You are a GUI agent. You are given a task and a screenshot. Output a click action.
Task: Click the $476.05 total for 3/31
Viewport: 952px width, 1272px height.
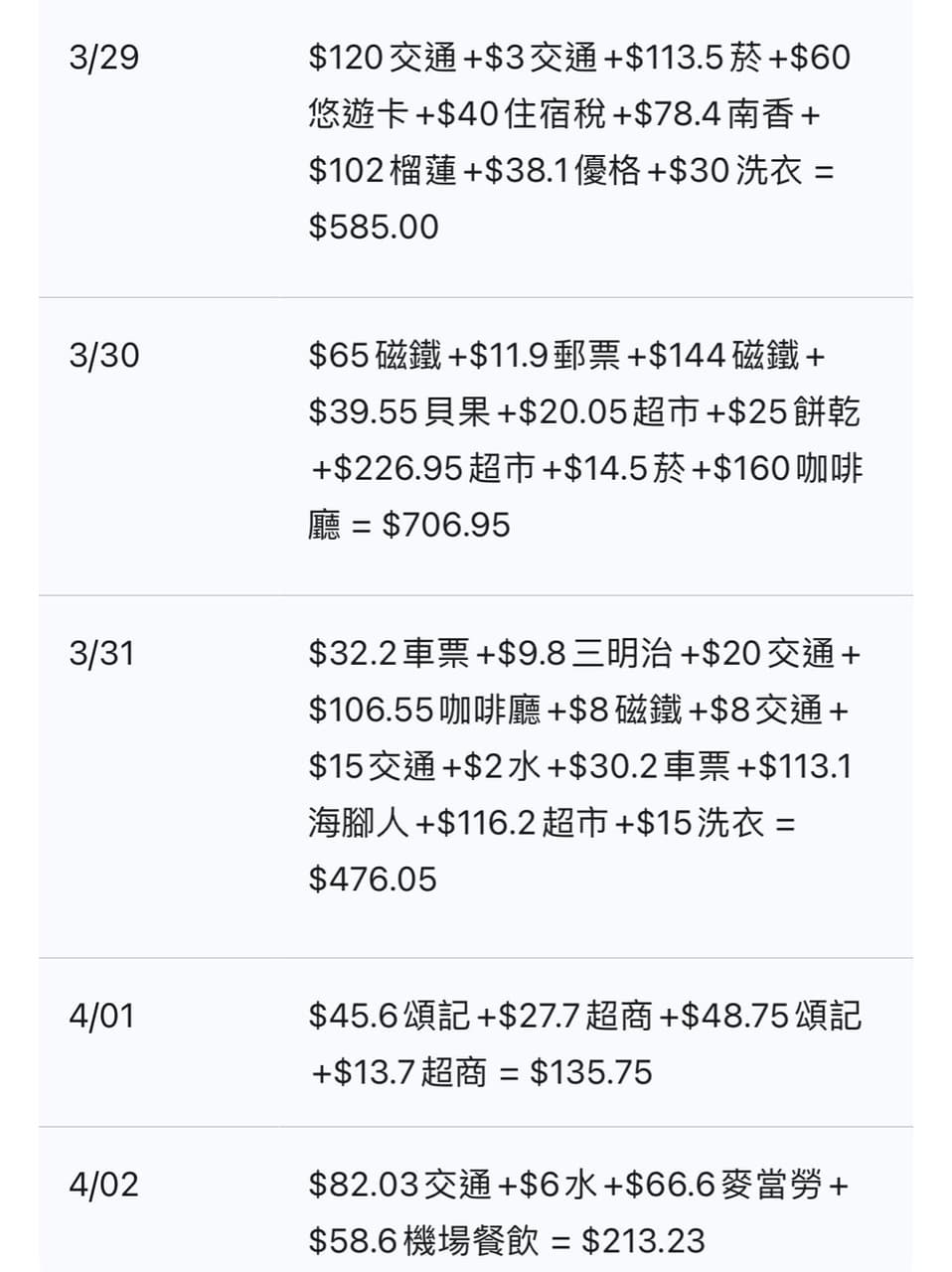point(373,879)
